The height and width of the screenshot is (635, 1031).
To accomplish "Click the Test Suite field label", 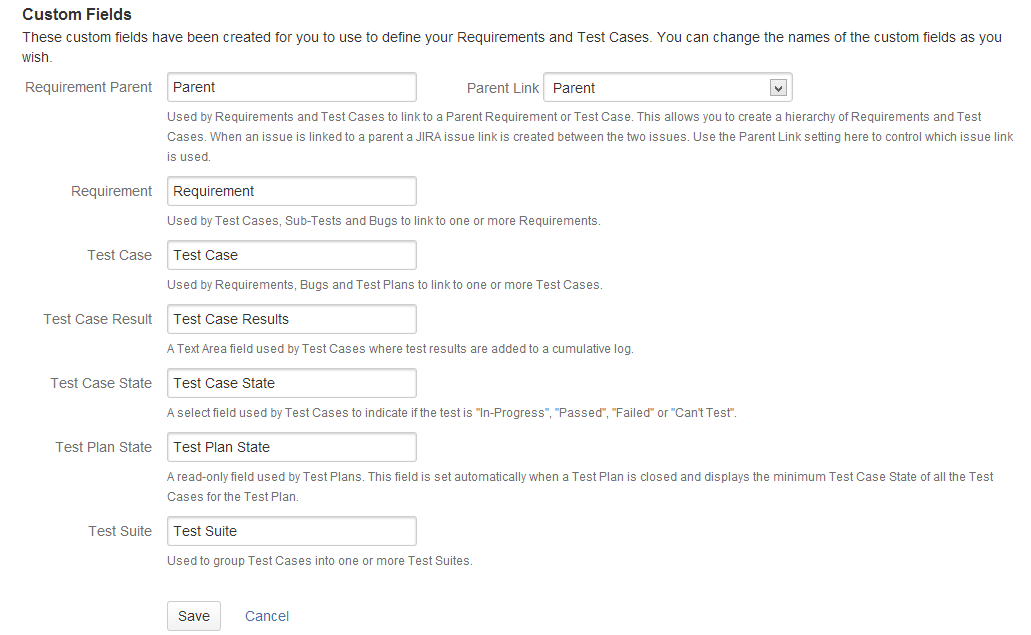I will 119,531.
